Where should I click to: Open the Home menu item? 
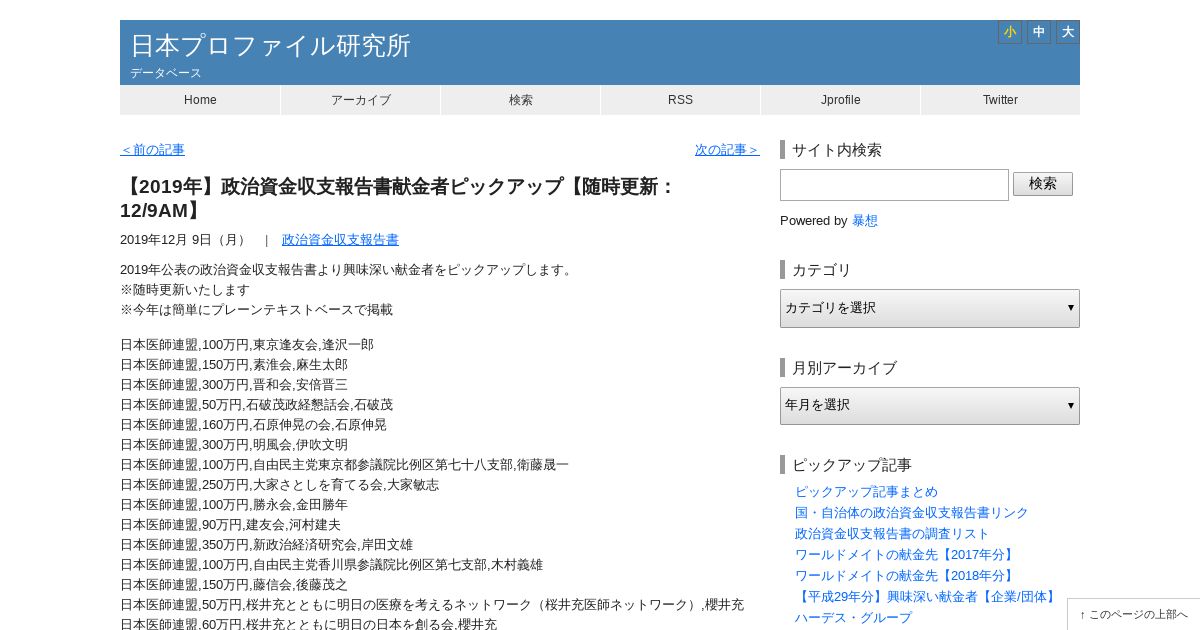point(200,100)
